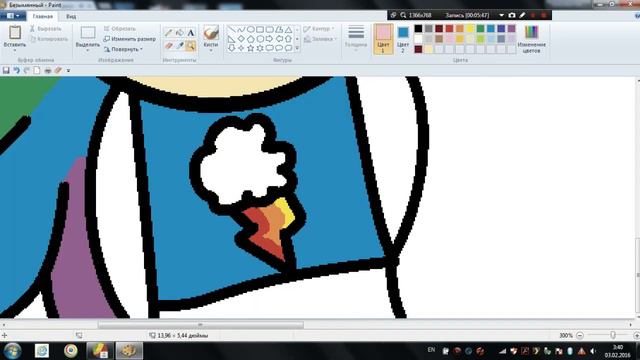This screenshot has height=360, width=640.
Task: Click Crop (Обрезать) button
Action: click(119, 29)
